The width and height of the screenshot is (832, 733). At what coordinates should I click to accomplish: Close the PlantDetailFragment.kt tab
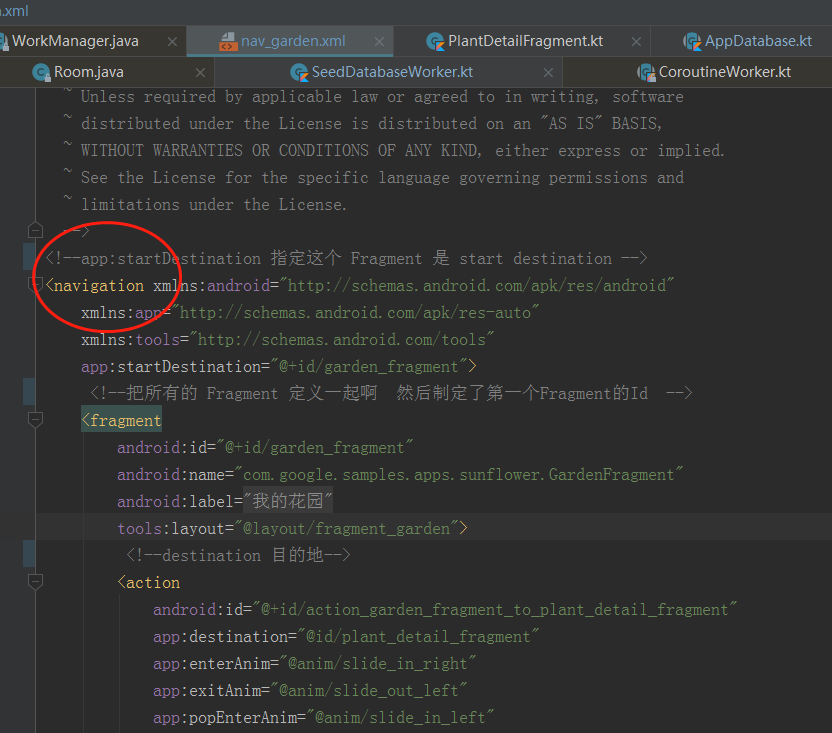pos(636,41)
